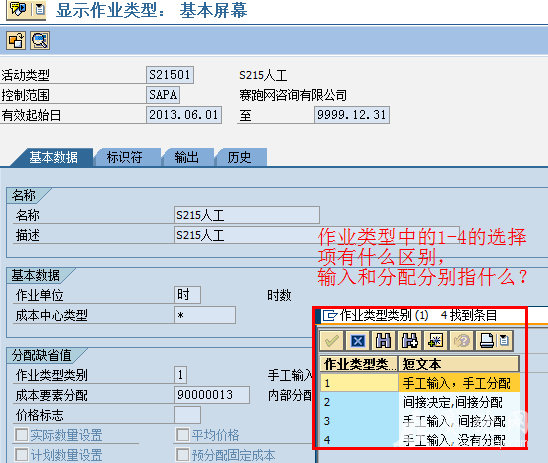Select entry 2 间接决定,间接分配

click(x=419, y=402)
